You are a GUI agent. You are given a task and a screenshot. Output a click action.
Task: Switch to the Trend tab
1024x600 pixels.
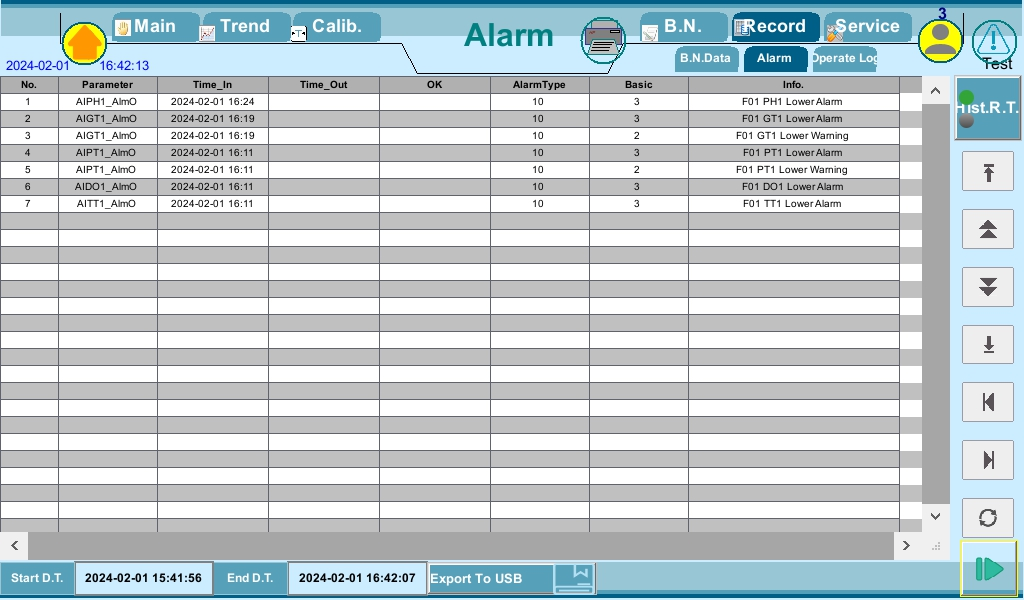pos(244,26)
